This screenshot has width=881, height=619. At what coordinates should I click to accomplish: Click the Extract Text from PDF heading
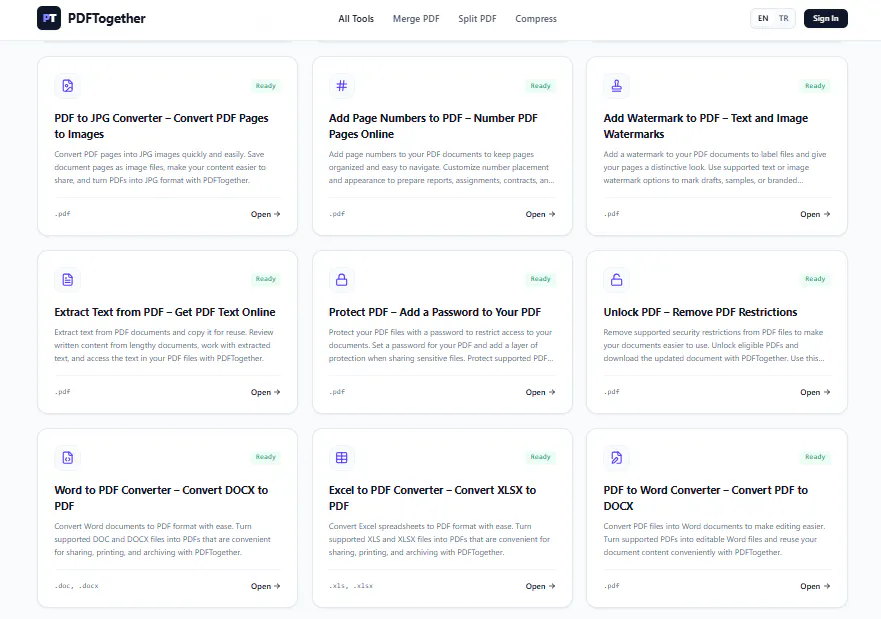[x=165, y=312]
